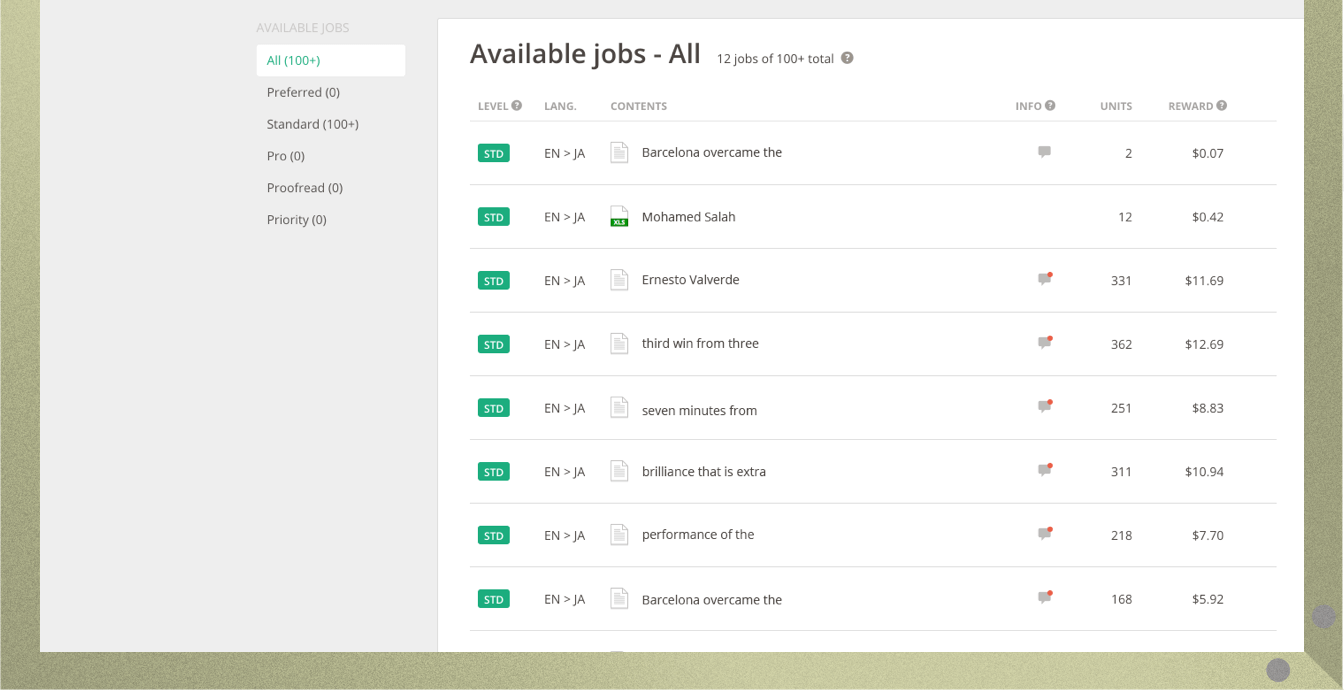This screenshot has width=1344, height=690.
Task: Click STD badge on Ernesto Valverde row
Action: pyautogui.click(x=493, y=281)
